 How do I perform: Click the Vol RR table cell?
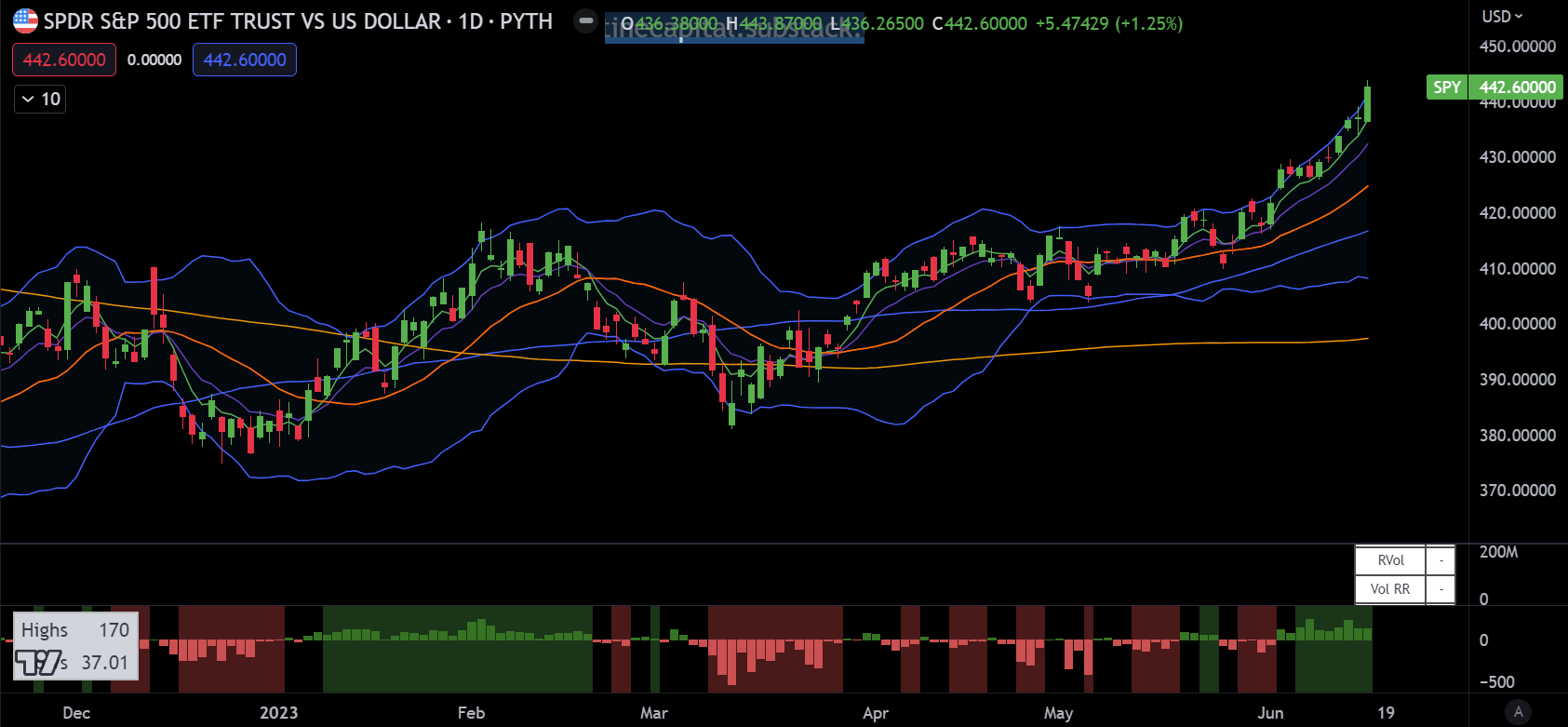tap(1390, 589)
